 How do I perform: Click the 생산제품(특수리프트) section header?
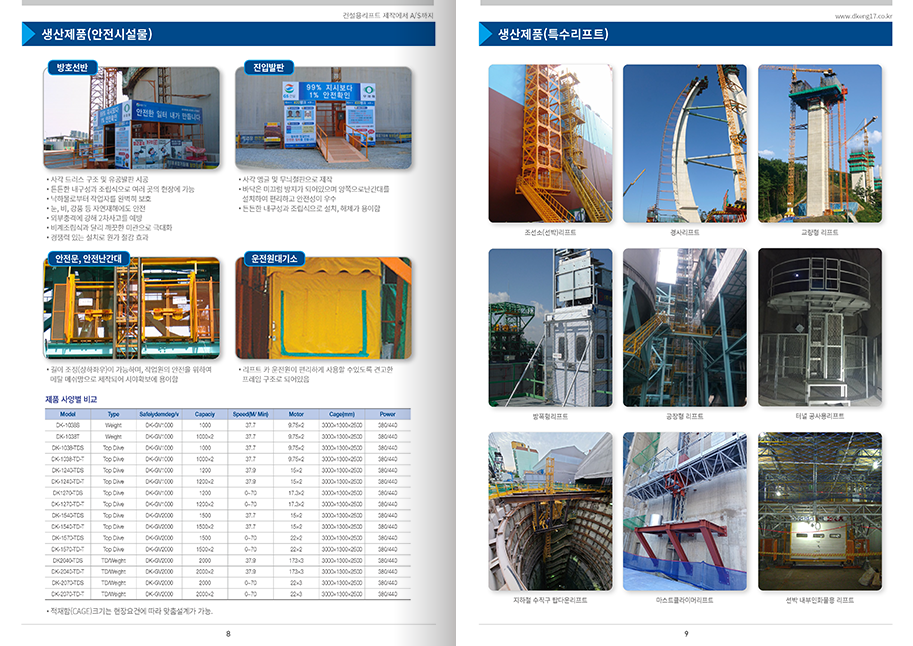pyautogui.click(x=553, y=35)
